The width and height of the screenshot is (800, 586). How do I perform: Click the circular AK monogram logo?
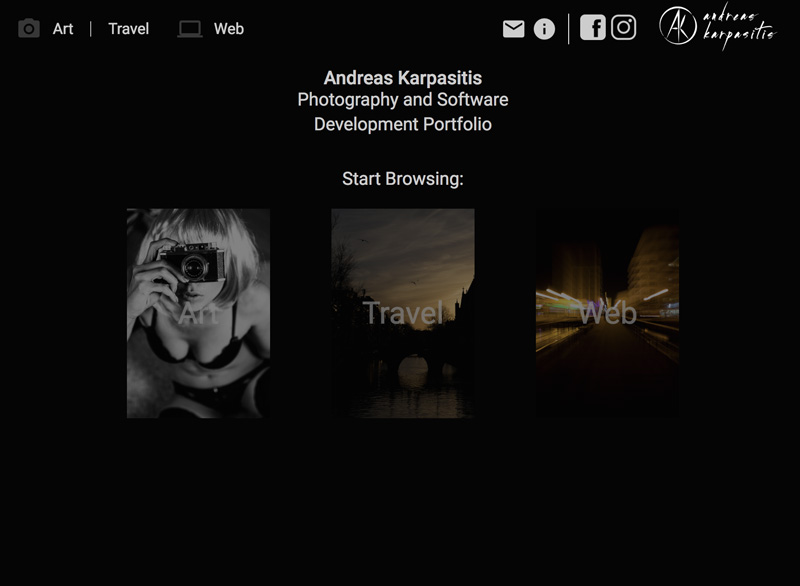[x=677, y=25]
